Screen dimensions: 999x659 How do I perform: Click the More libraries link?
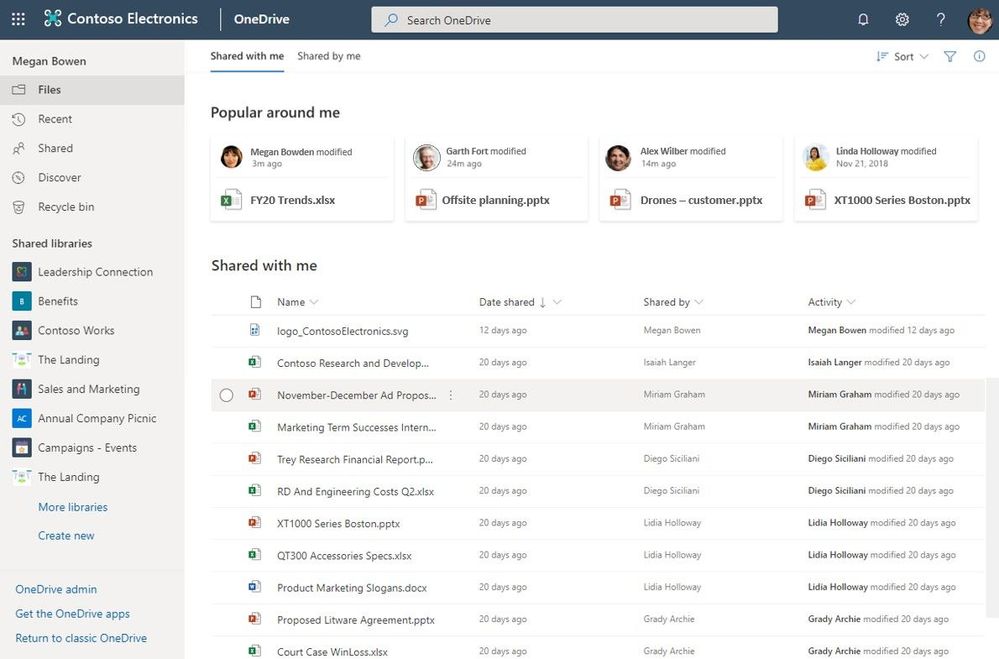[73, 507]
